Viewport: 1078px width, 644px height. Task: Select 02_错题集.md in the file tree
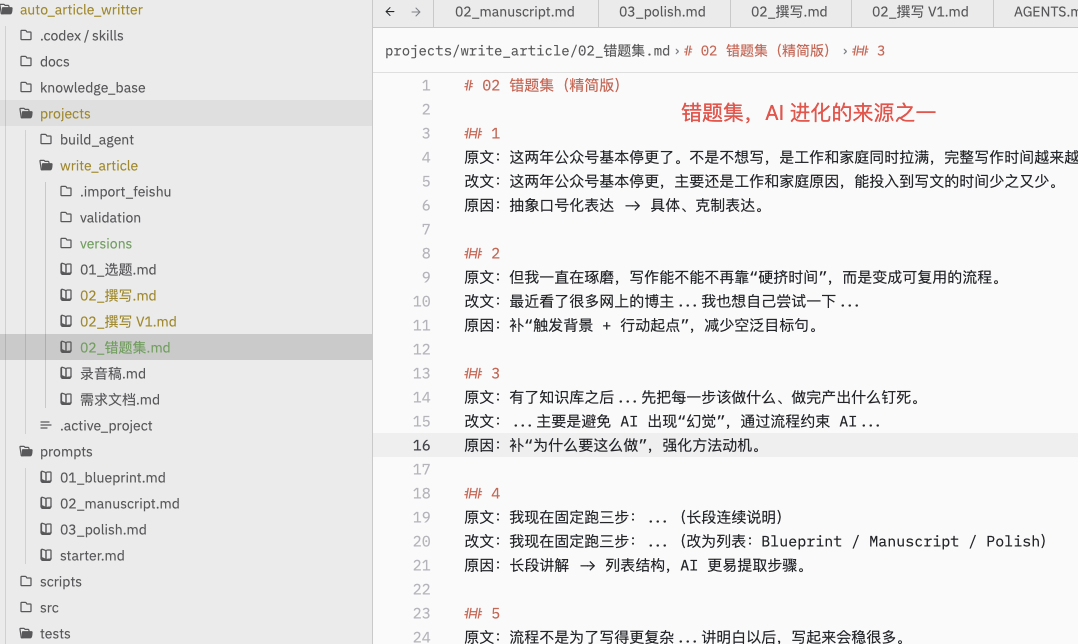125,348
